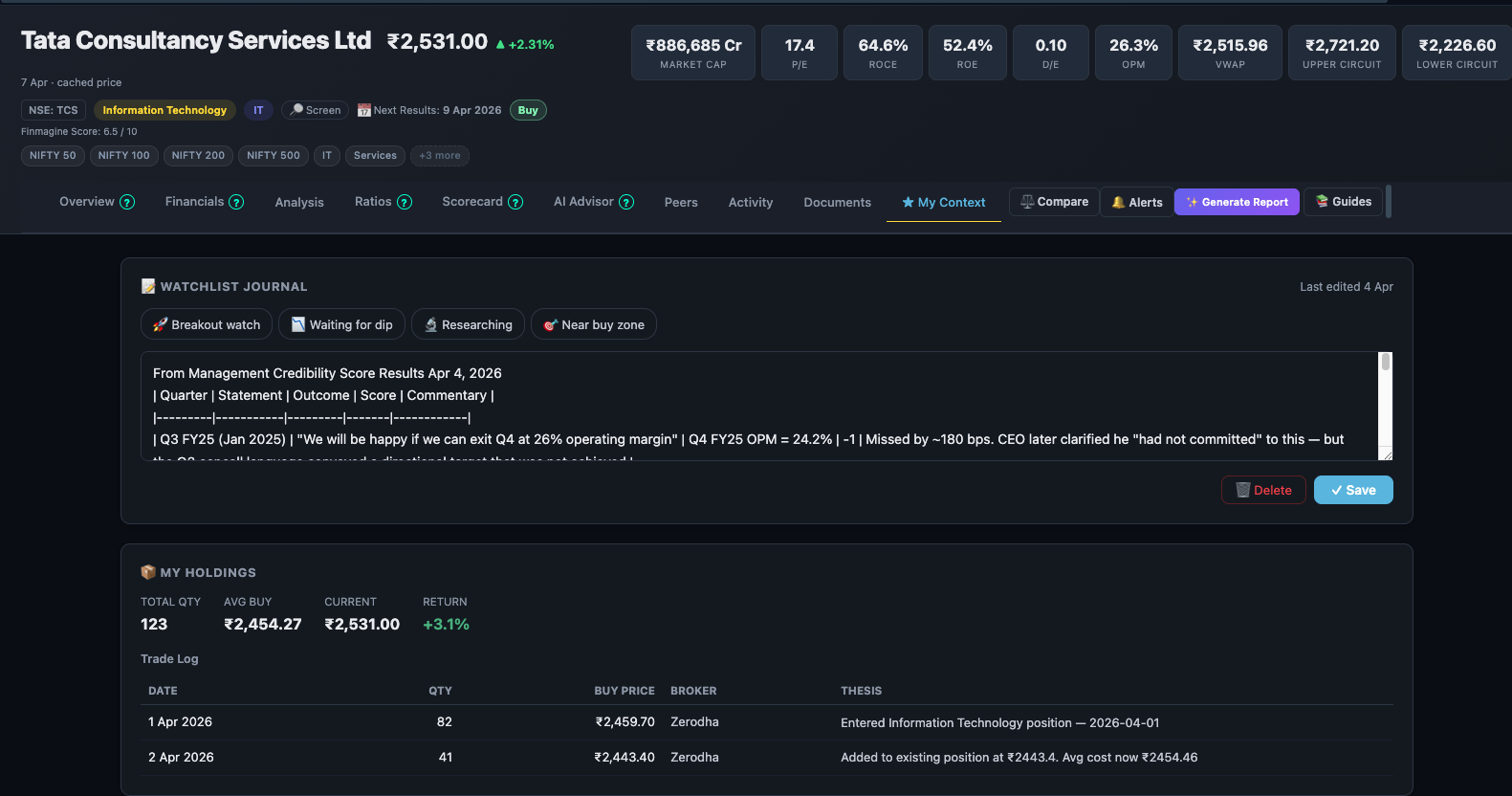
Task: Click the sparkle icon on Generate Report
Action: pos(1192,202)
